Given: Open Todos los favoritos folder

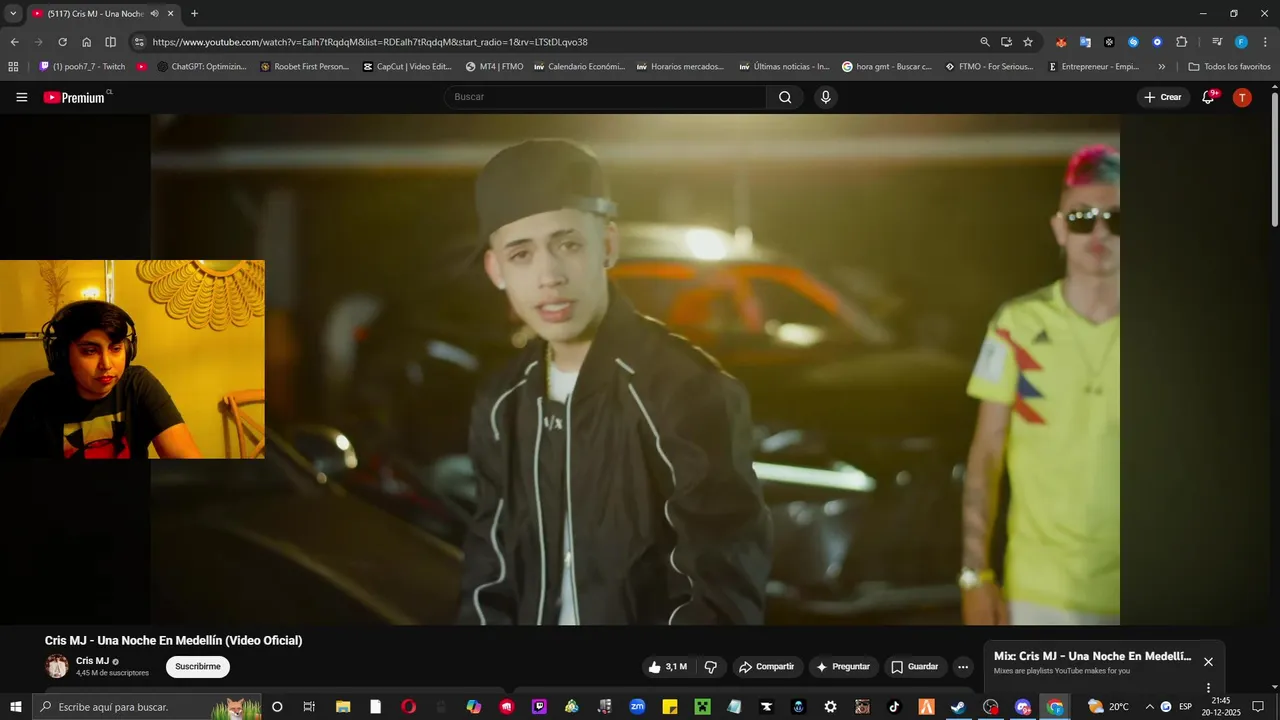Looking at the screenshot, I should coord(1229,67).
